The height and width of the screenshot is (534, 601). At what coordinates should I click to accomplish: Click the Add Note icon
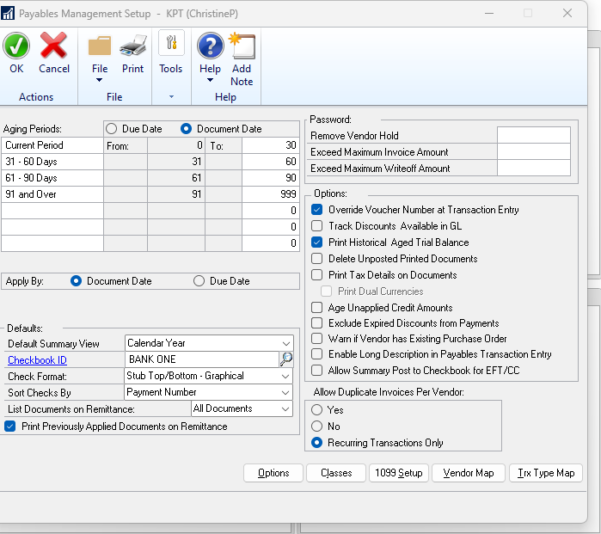point(242,46)
